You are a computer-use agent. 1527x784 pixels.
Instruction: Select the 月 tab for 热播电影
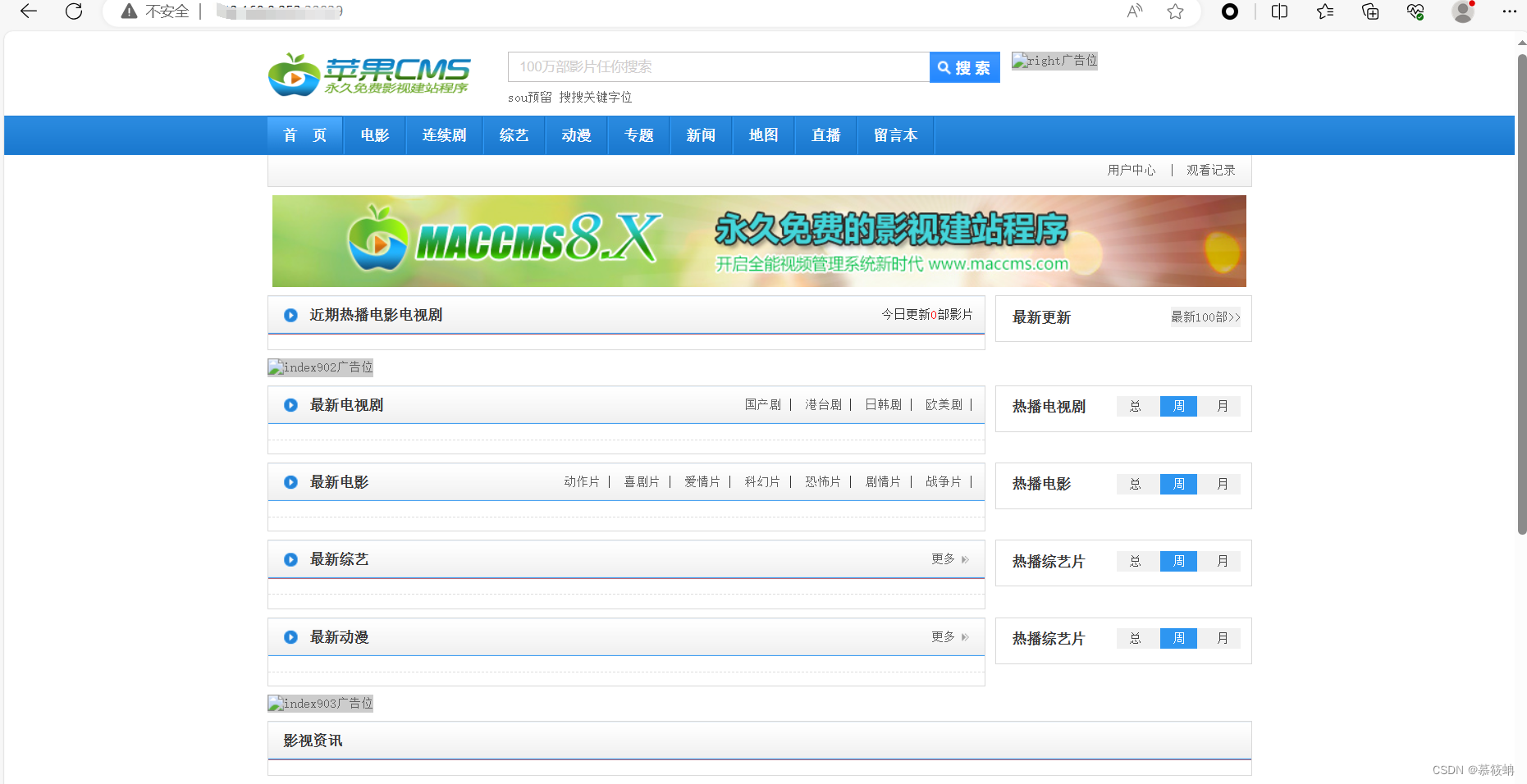[1223, 484]
